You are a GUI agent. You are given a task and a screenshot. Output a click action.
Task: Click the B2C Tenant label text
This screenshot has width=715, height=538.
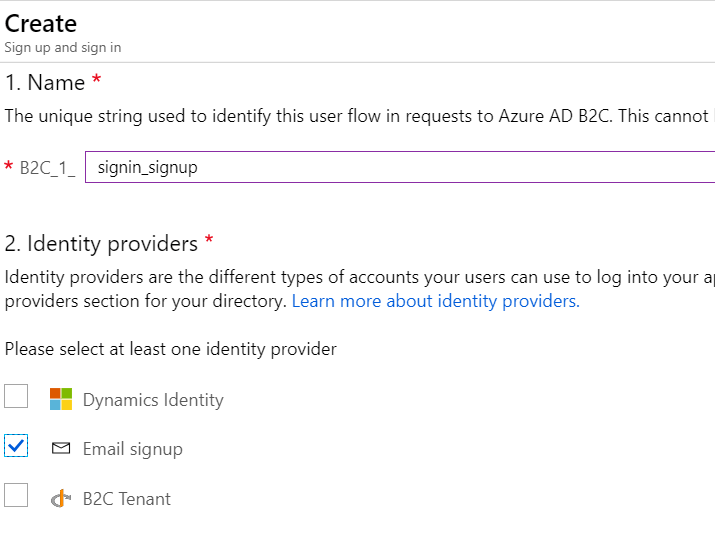tap(127, 498)
